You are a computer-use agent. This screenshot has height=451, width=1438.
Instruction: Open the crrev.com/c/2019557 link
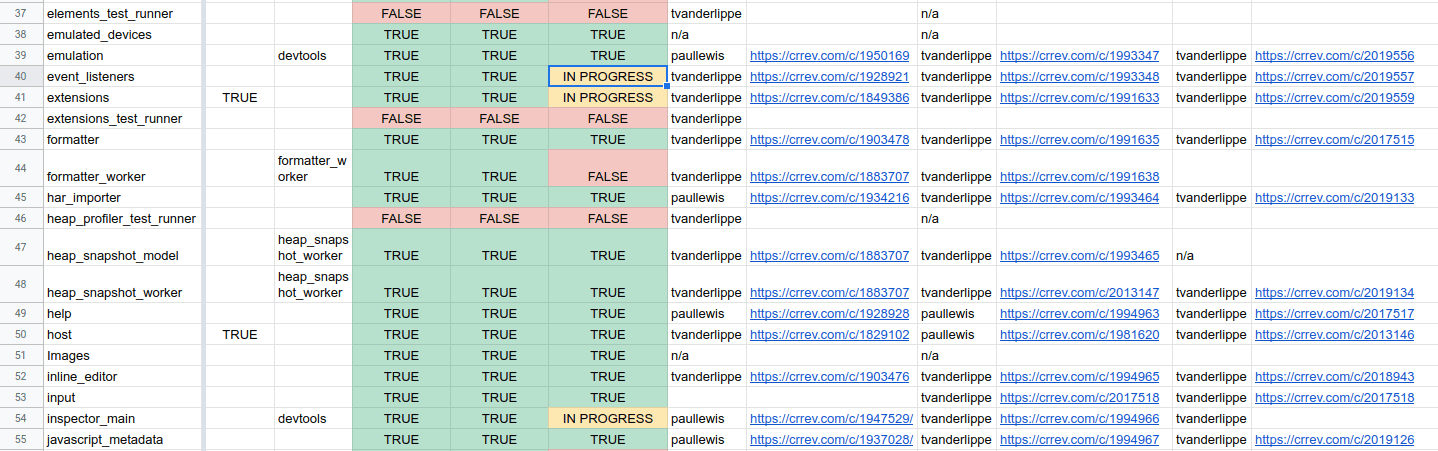tap(1334, 77)
